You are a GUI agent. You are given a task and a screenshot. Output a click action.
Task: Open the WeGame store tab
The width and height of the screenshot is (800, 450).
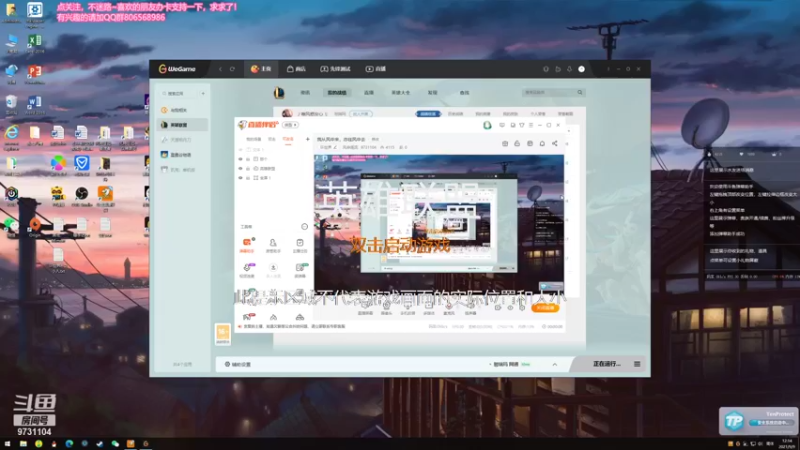point(296,69)
